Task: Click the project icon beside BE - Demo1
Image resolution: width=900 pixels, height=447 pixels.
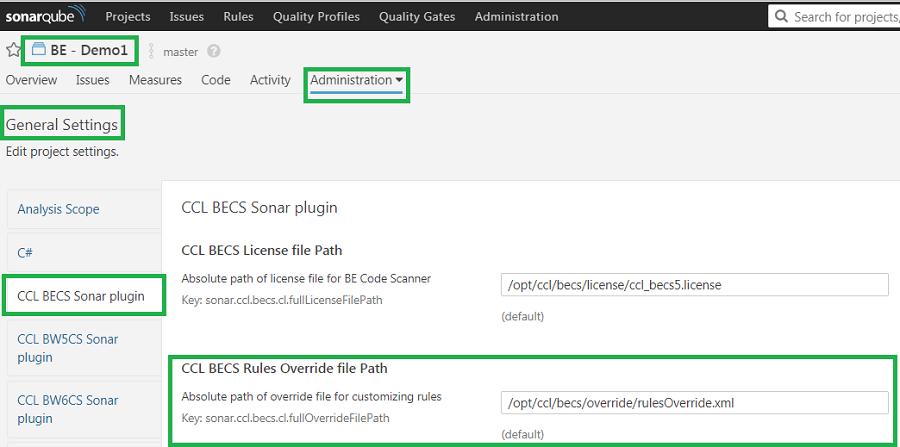Action: 38,49
